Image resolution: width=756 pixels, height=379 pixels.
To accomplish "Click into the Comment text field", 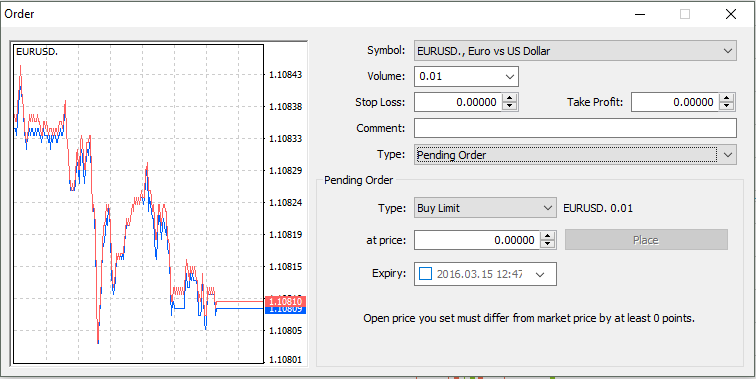I will click(x=575, y=128).
